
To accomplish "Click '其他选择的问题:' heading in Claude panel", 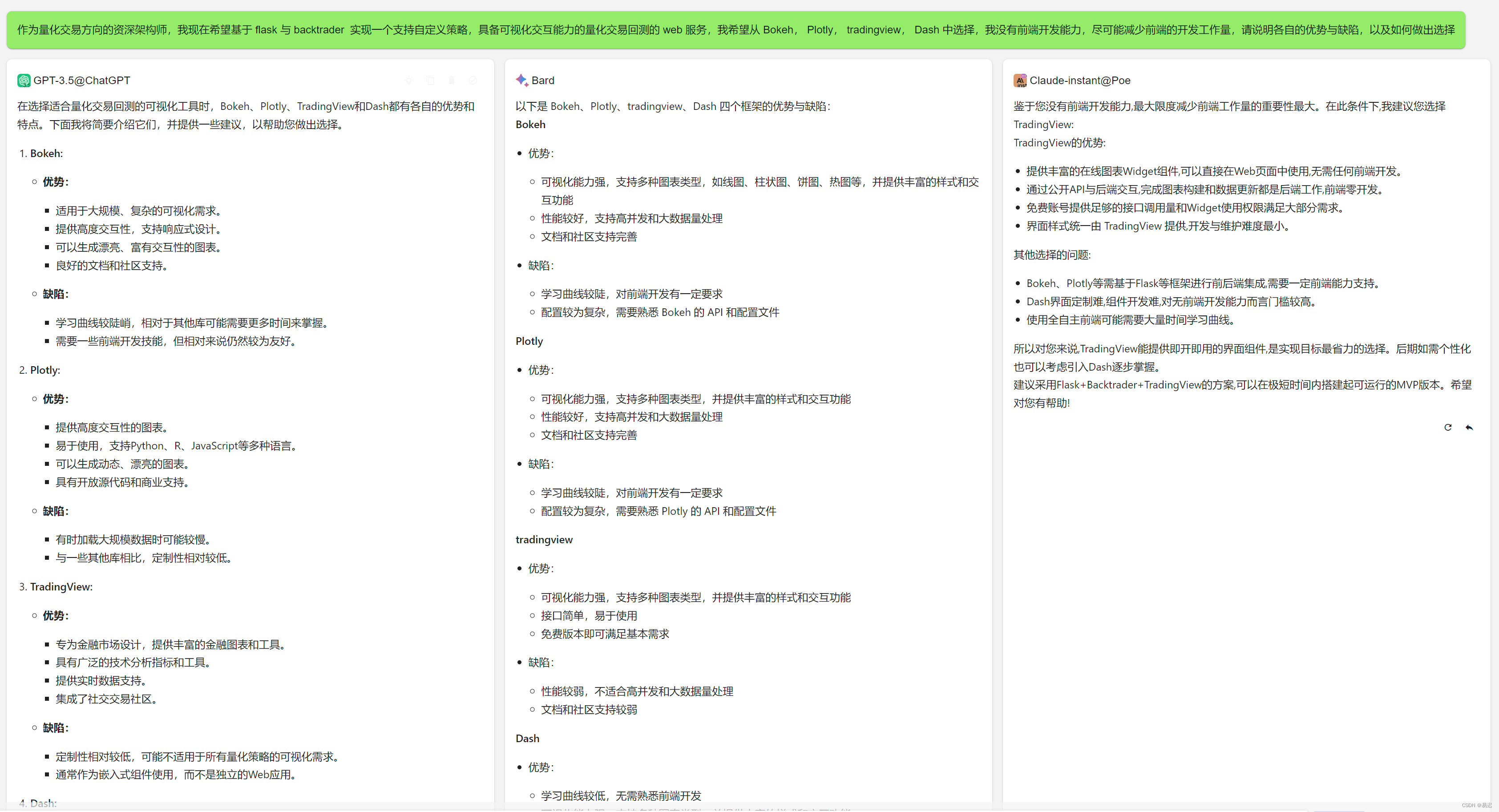I will (x=1053, y=255).
